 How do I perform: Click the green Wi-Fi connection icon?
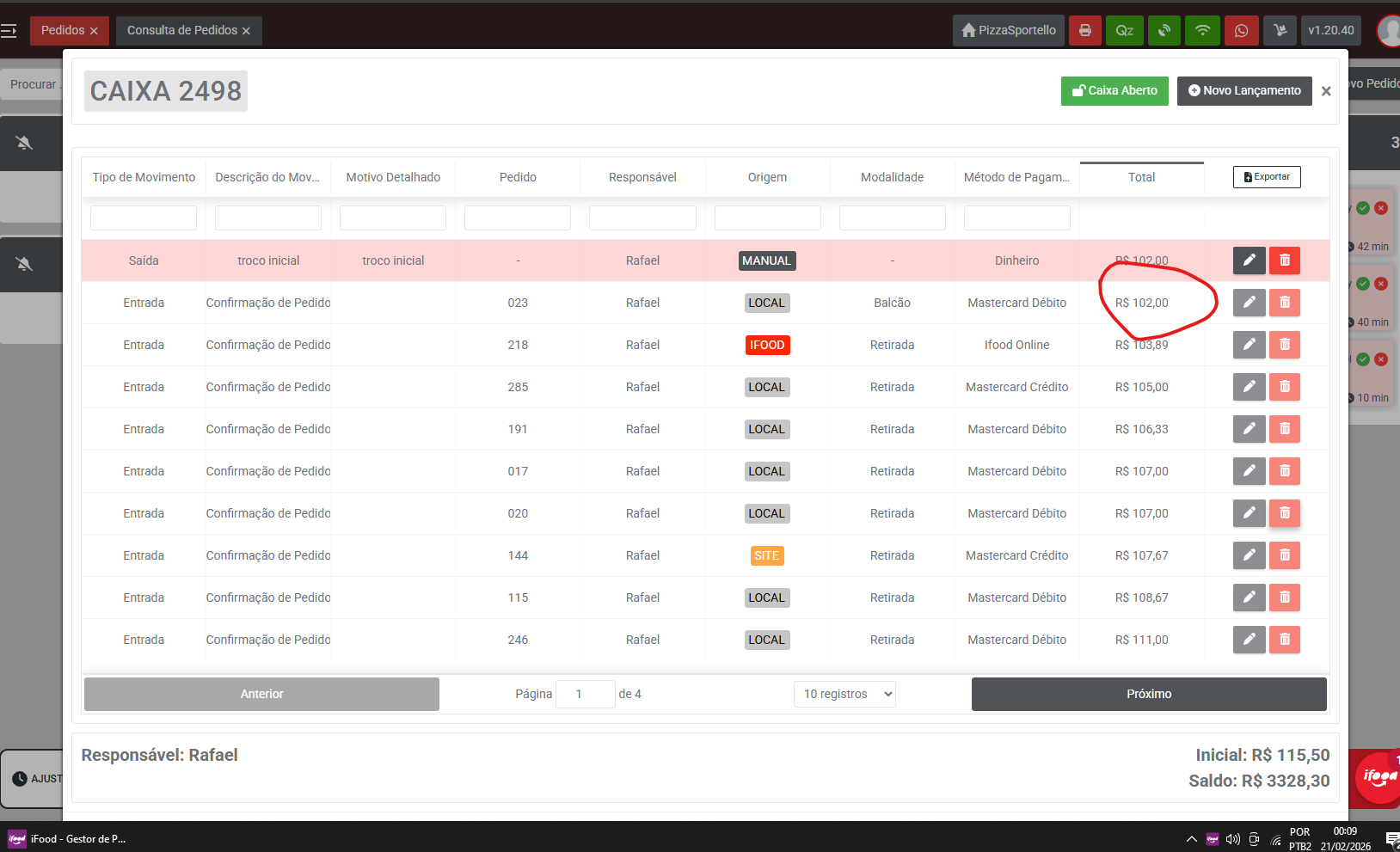tap(1202, 30)
